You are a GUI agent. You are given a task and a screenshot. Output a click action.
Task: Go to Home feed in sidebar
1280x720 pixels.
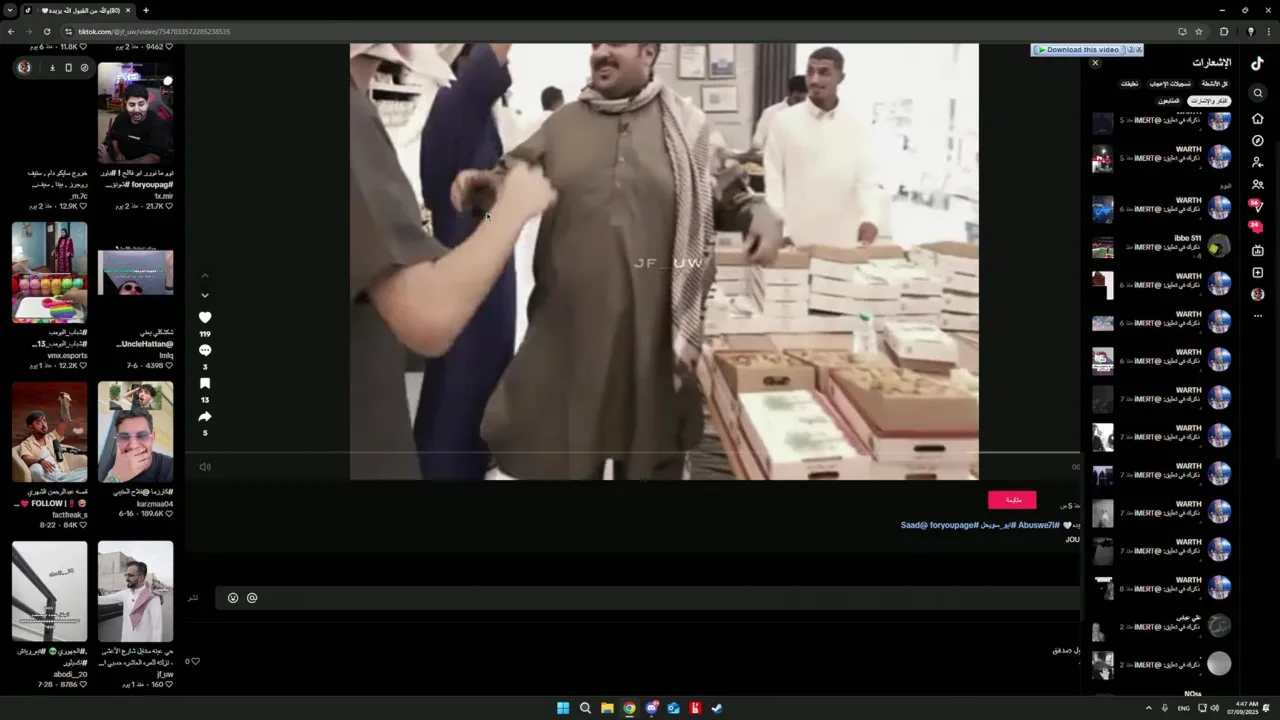click(x=1258, y=118)
